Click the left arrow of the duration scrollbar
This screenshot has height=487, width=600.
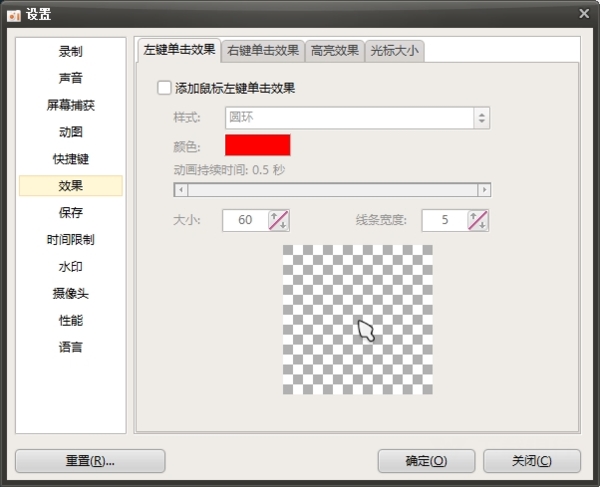click(x=181, y=190)
